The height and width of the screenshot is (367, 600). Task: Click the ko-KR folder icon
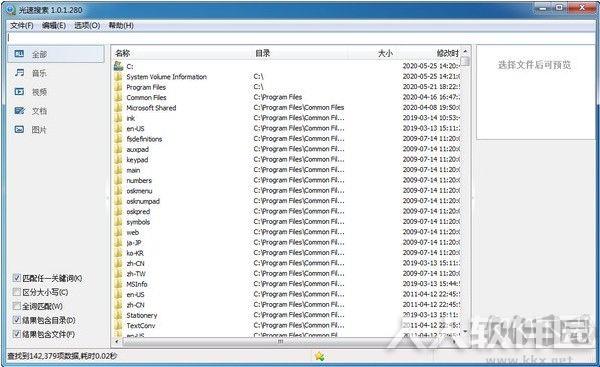click(118, 253)
